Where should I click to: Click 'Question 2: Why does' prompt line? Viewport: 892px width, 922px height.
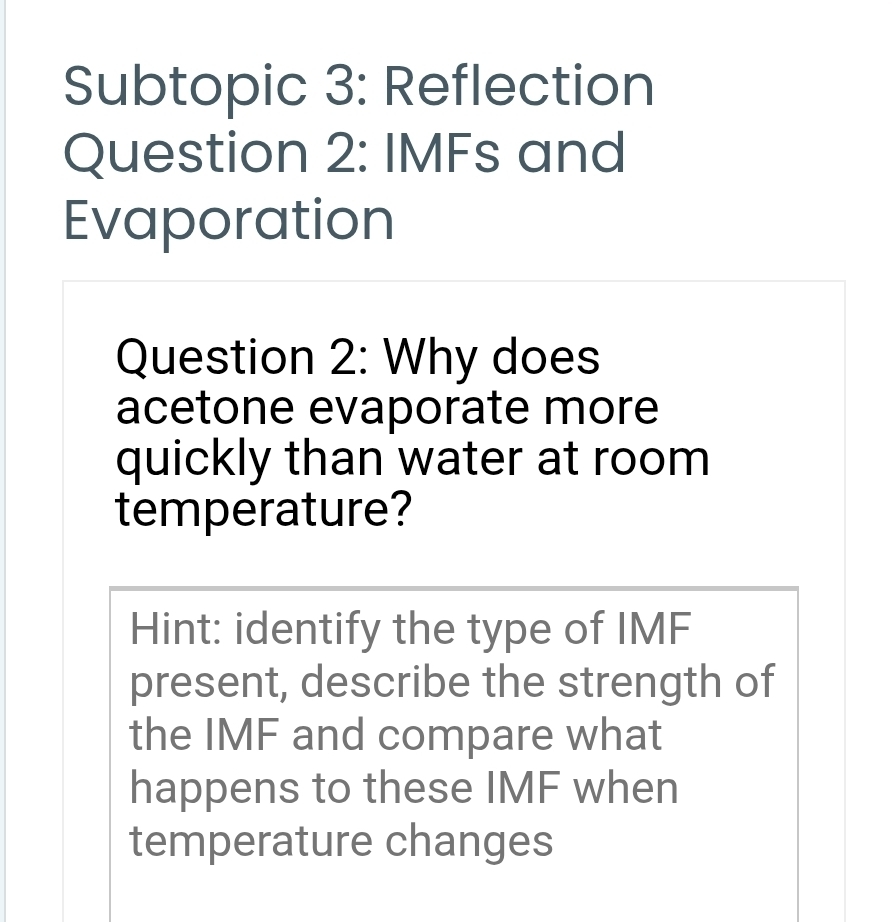[358, 357]
